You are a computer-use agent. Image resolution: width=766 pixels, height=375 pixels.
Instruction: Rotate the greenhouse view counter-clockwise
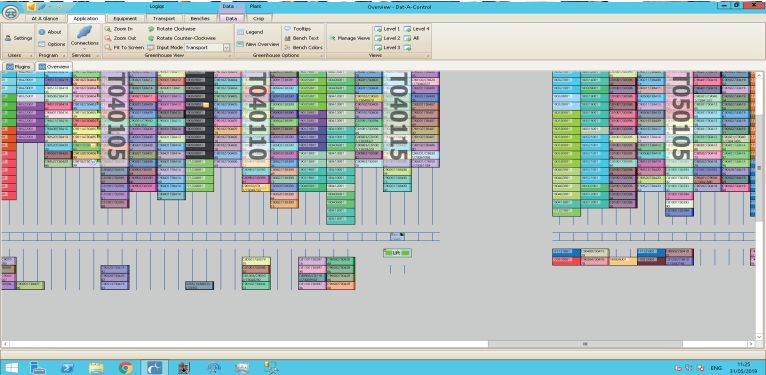click(x=181, y=38)
